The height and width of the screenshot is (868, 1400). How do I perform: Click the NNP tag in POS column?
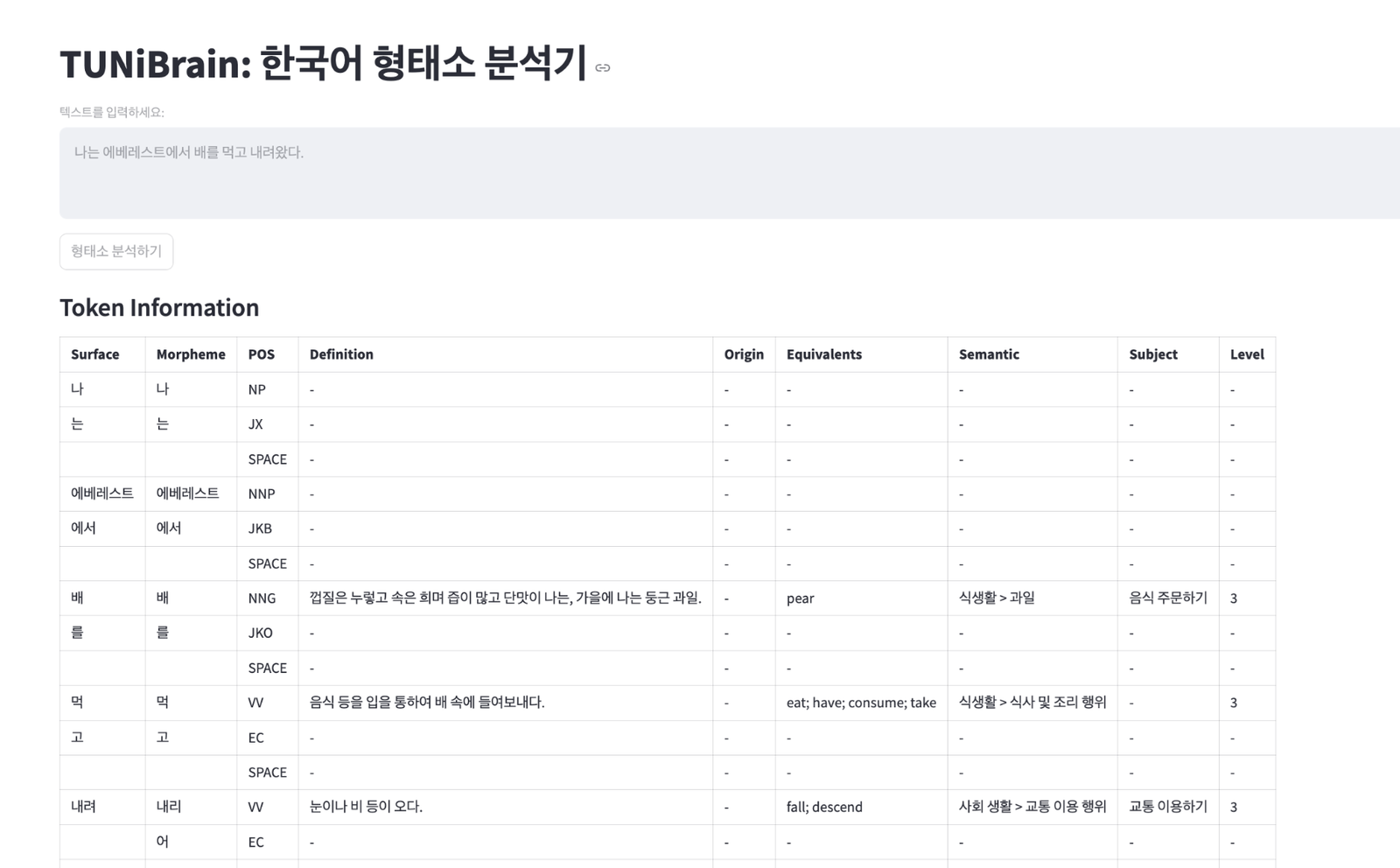pyautogui.click(x=261, y=494)
